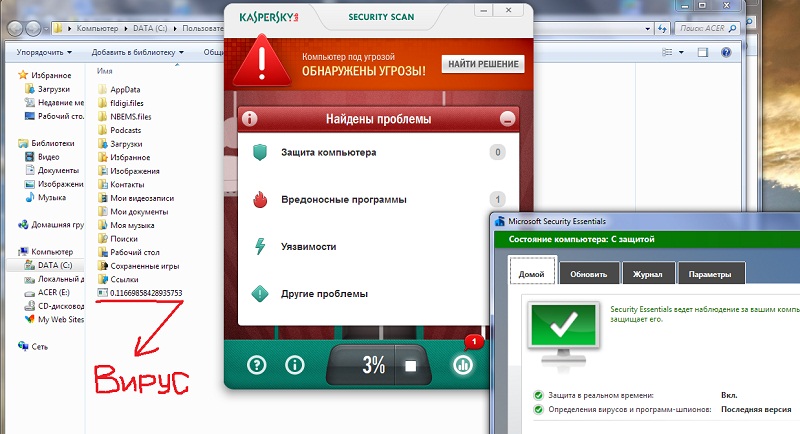Viewport: 800px width, 434px height.
Task: Click the info icon in 'Найдены проблемы' header
Action: (x=249, y=119)
